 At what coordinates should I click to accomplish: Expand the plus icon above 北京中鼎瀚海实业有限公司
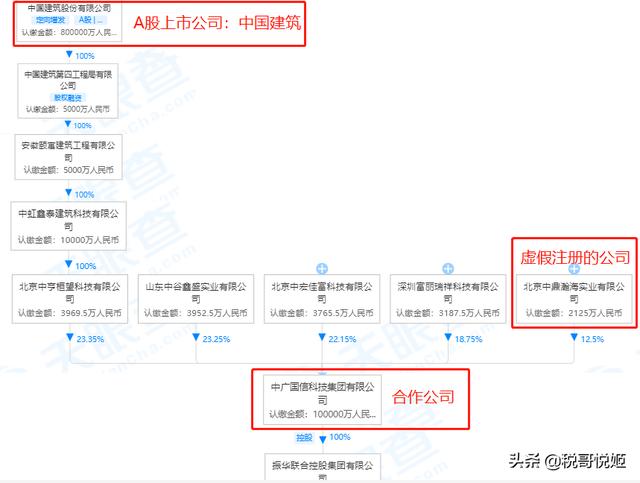574,269
